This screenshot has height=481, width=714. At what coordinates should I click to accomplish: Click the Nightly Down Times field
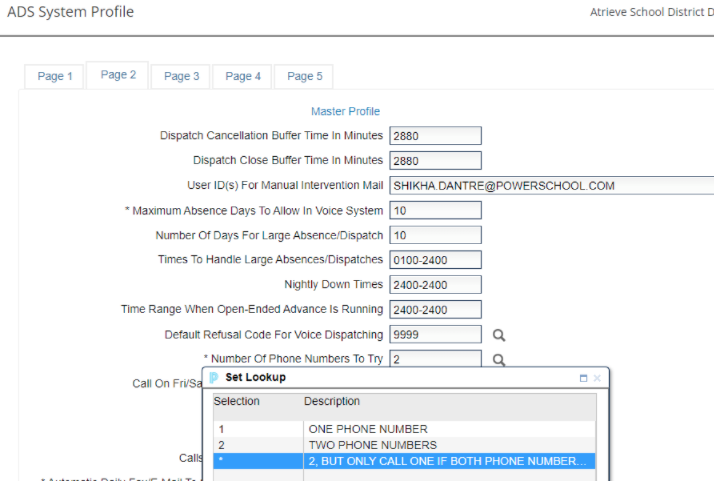(435, 285)
